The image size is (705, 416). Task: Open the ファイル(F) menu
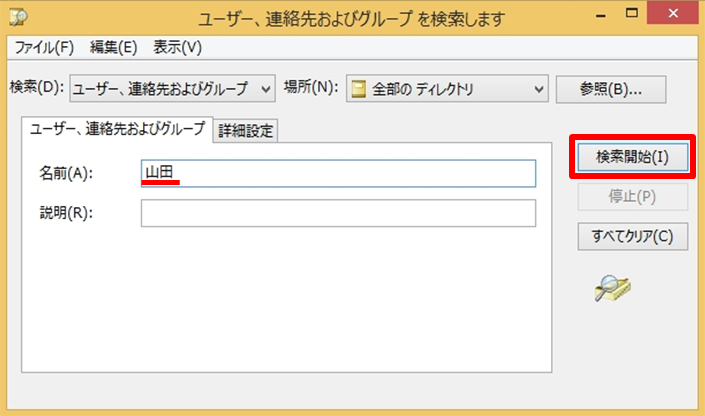[44, 47]
